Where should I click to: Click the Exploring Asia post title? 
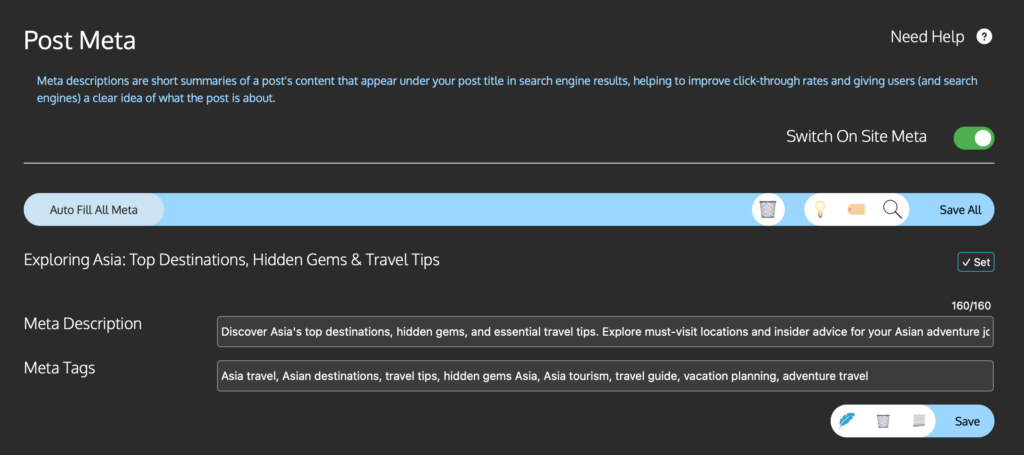click(x=232, y=260)
